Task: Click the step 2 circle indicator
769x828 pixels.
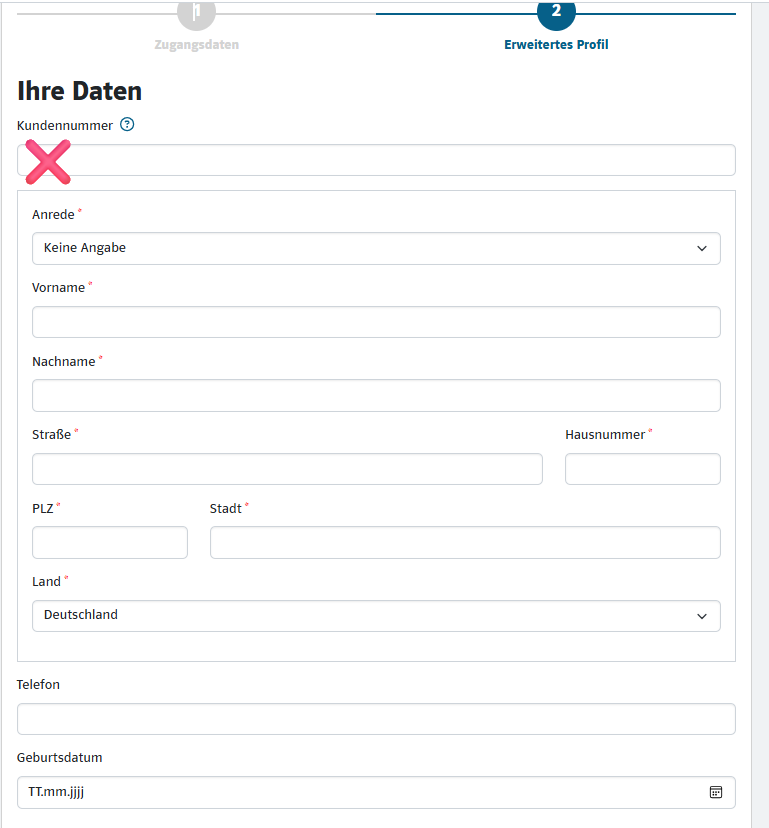Action: click(556, 11)
